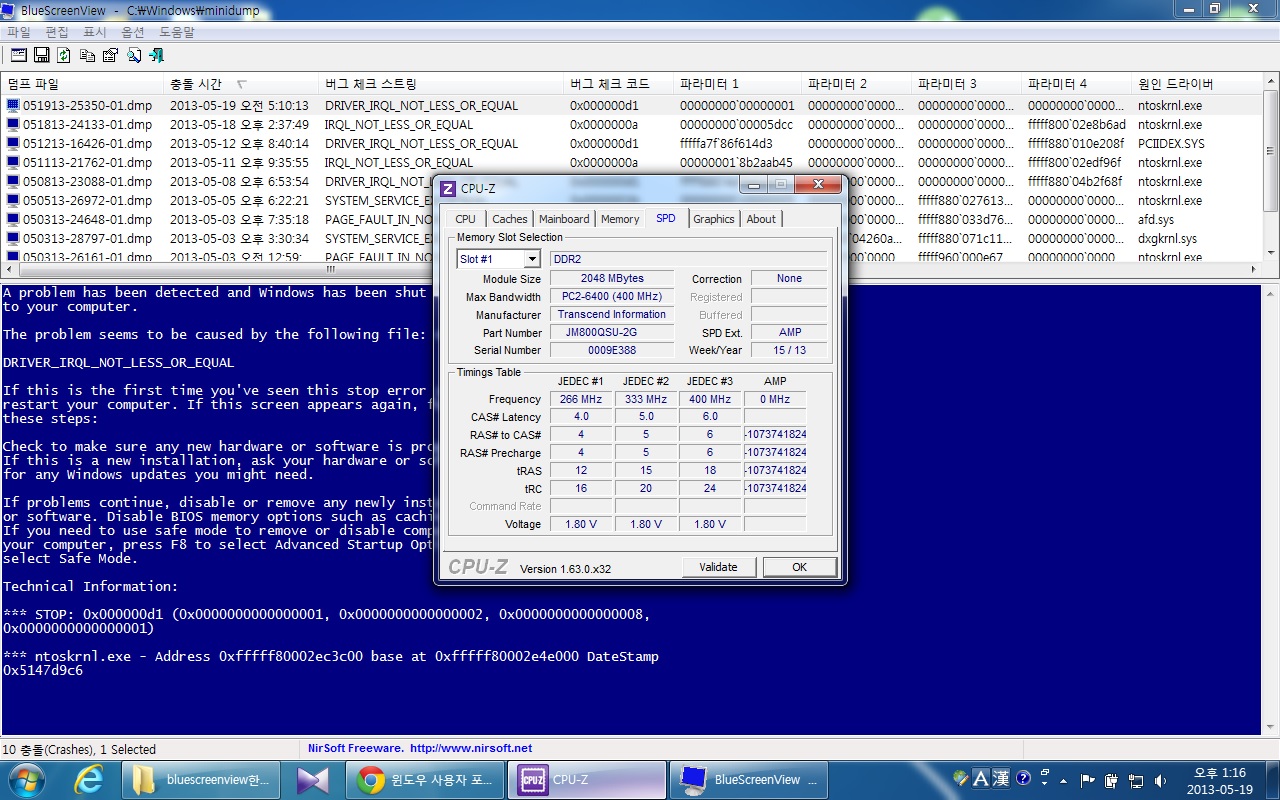Click the Transcend Information manufacturer value
Viewport: 1280px width, 800px height.
611,314
